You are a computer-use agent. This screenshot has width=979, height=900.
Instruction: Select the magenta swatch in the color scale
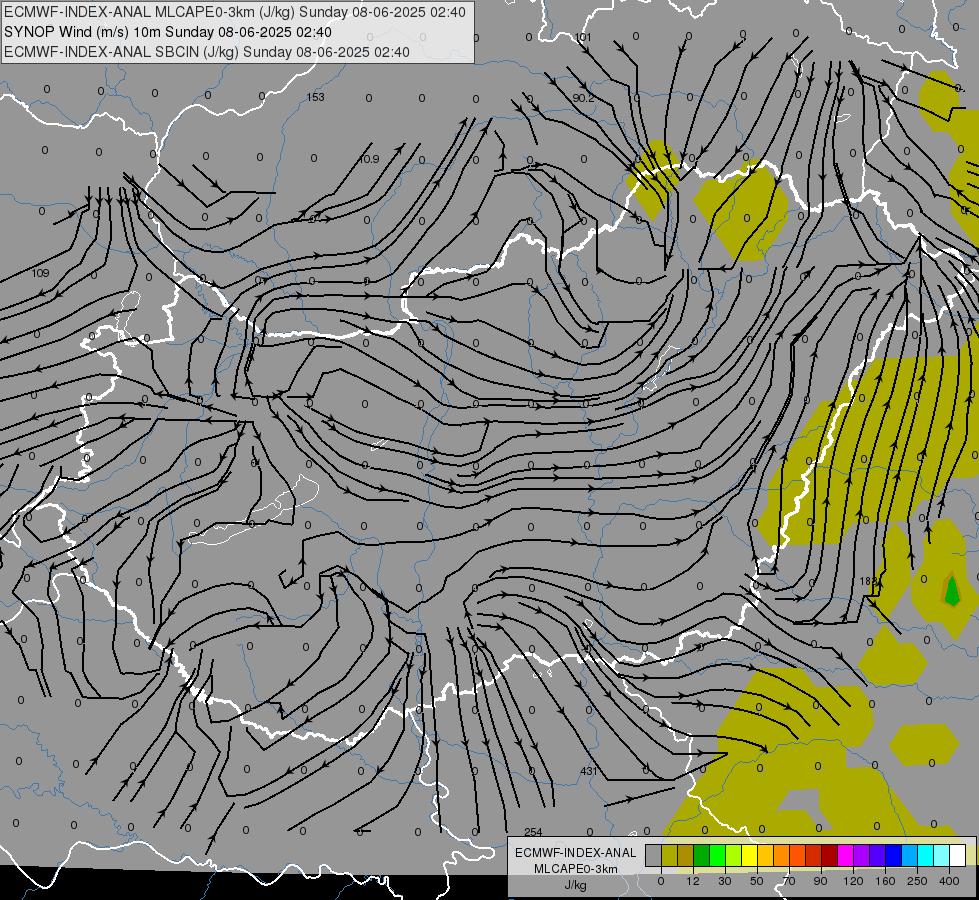[846, 855]
